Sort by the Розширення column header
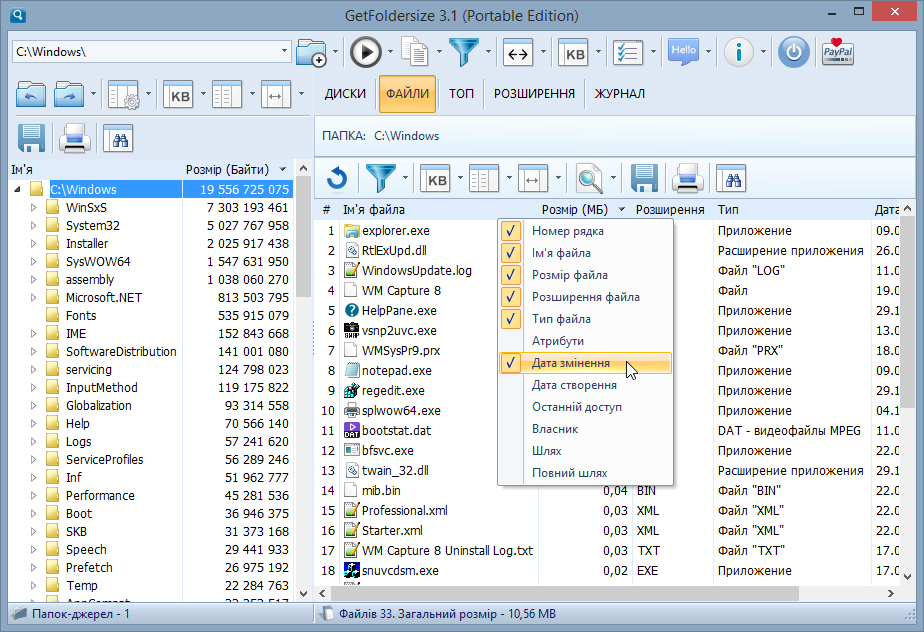The height and width of the screenshot is (632, 924). click(670, 210)
